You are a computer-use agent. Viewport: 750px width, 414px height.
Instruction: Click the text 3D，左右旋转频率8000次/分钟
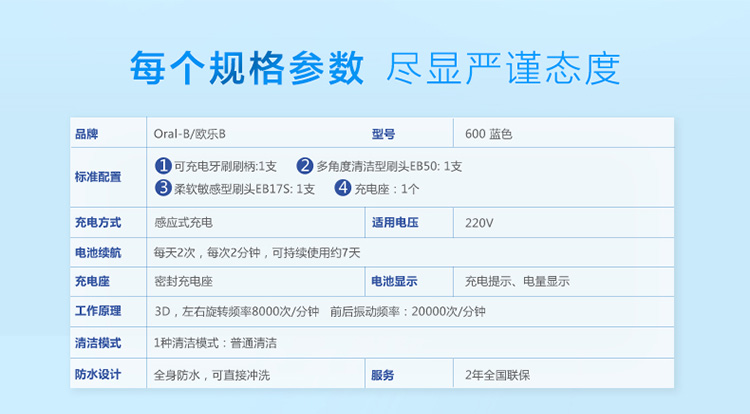tap(237, 311)
